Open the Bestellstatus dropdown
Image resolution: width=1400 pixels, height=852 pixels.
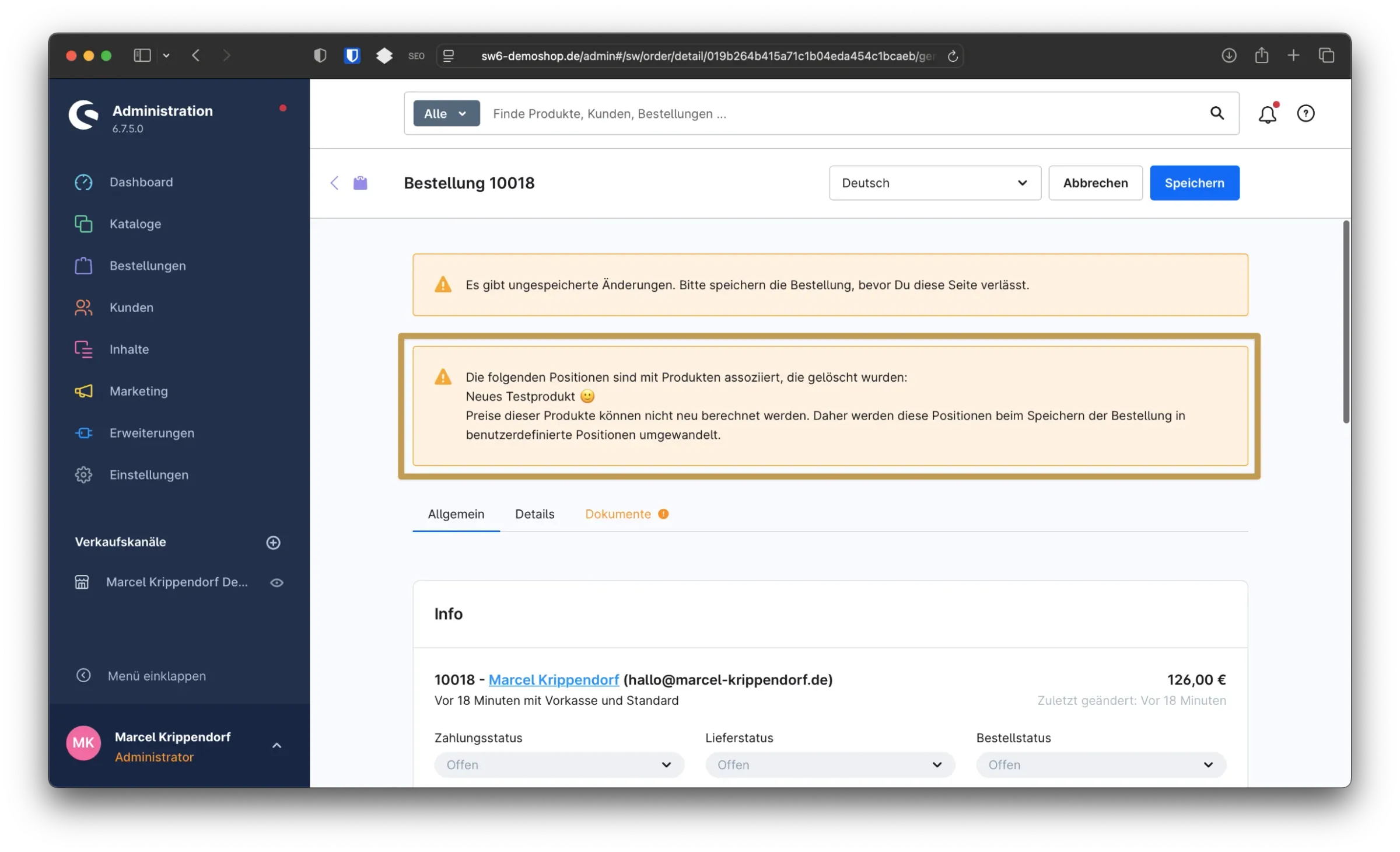(x=1100, y=764)
